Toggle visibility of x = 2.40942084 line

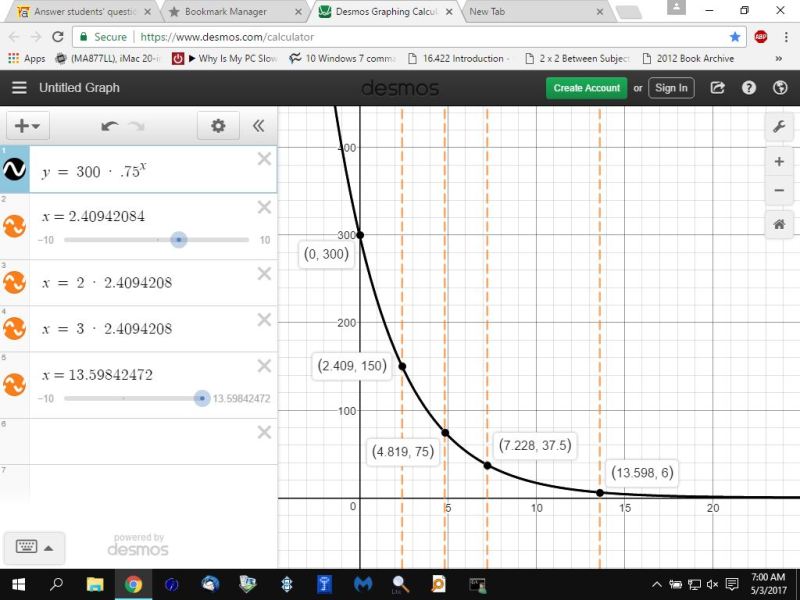click(14, 226)
